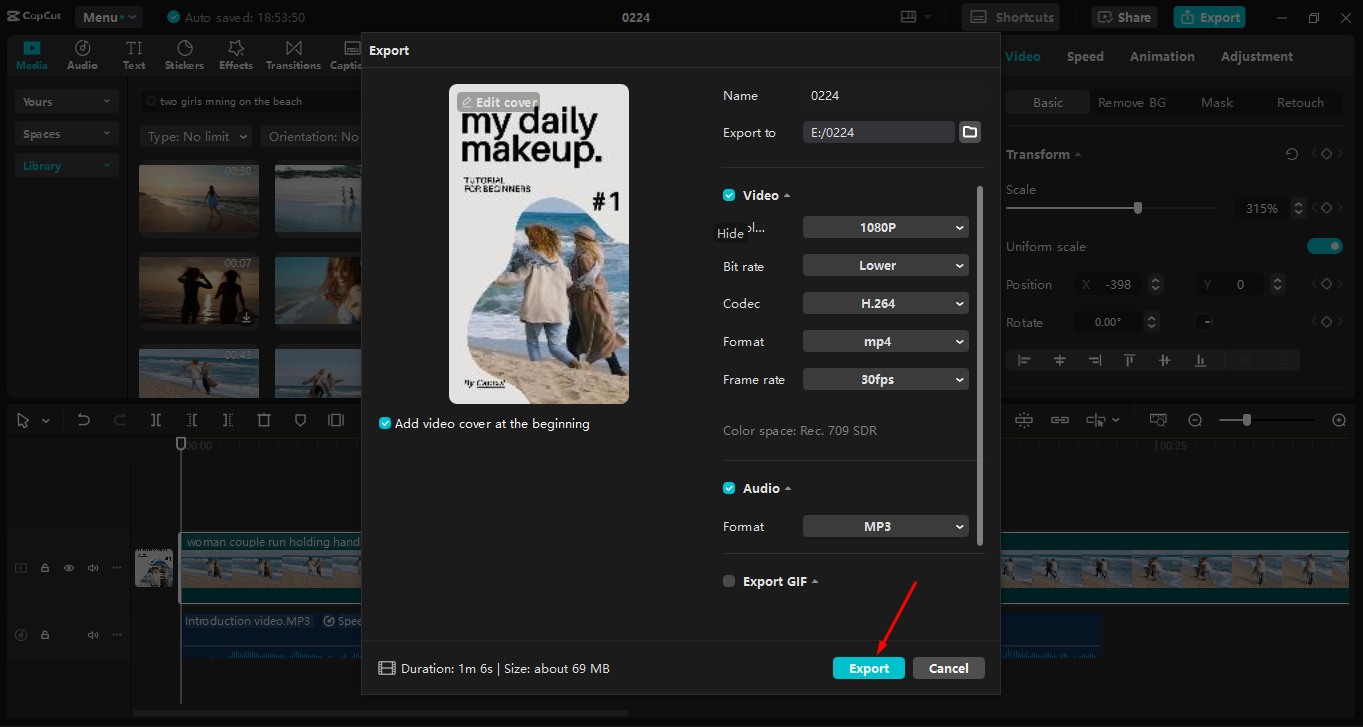Enable the Export GIF checkbox
This screenshot has width=1363, height=727.
(x=729, y=581)
